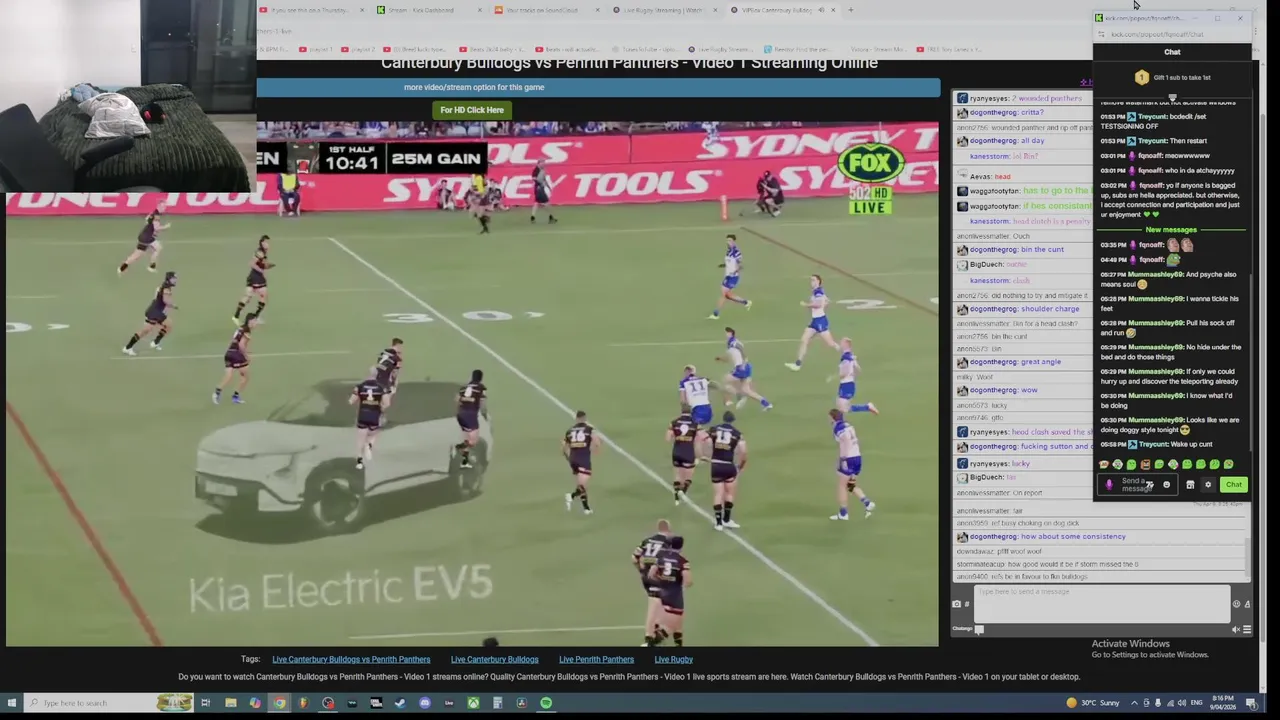
Task: Open the Xbox app from taskbar
Action: coord(473,703)
